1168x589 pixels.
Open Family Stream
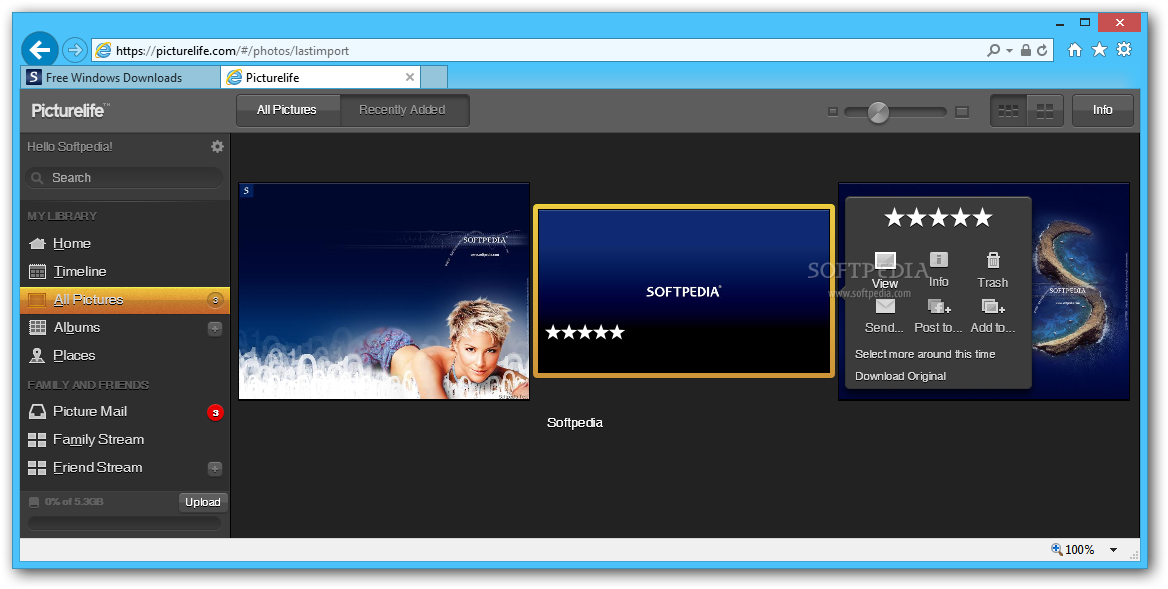pyautogui.click(x=125, y=439)
